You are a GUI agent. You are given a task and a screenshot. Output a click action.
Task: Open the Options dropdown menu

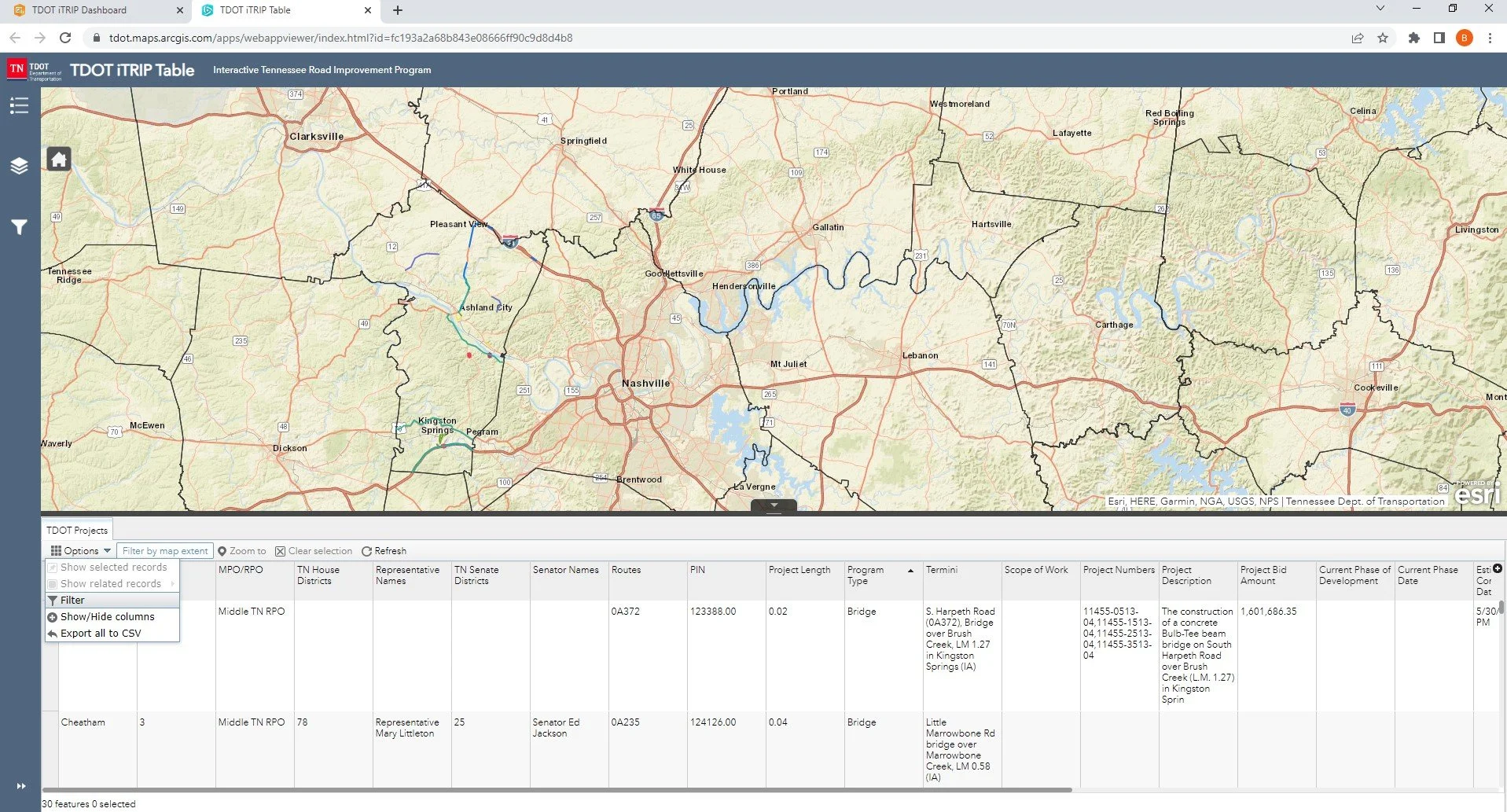(x=81, y=550)
